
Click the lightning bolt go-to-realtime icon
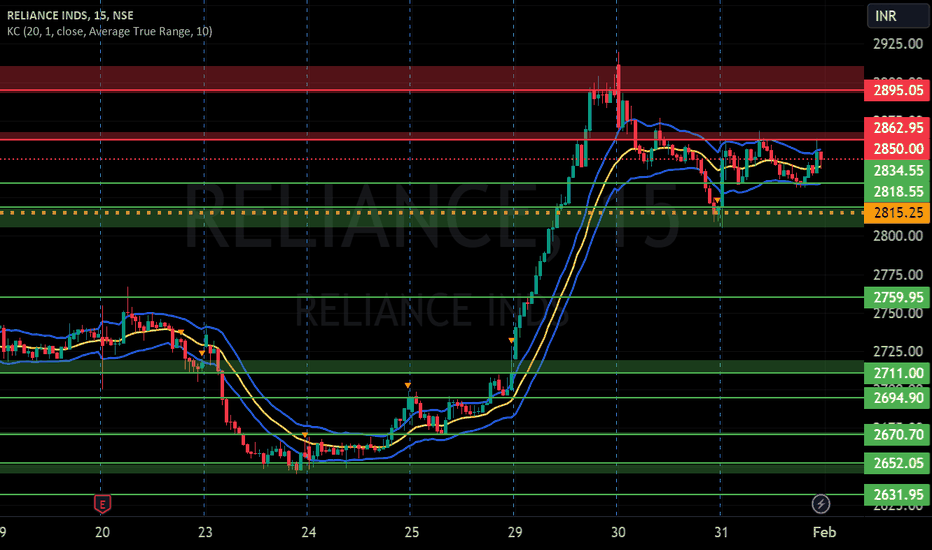[x=821, y=504]
